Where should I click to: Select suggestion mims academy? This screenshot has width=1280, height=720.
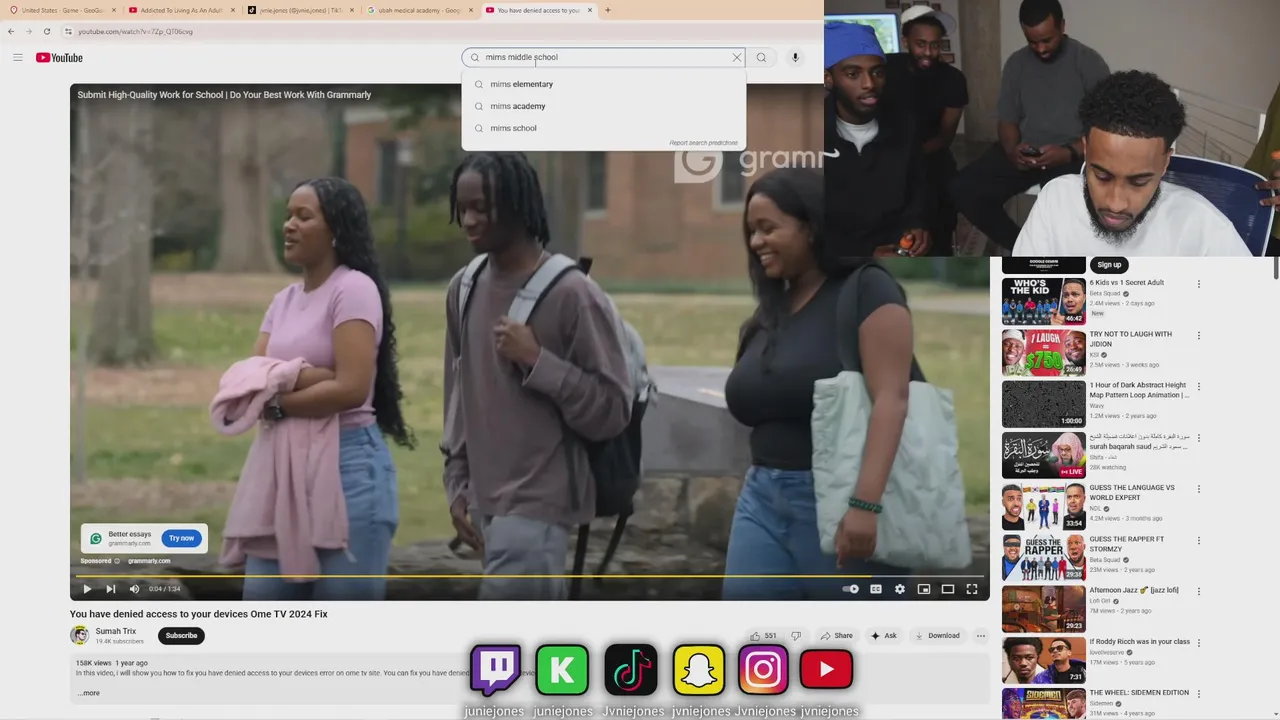[604, 106]
